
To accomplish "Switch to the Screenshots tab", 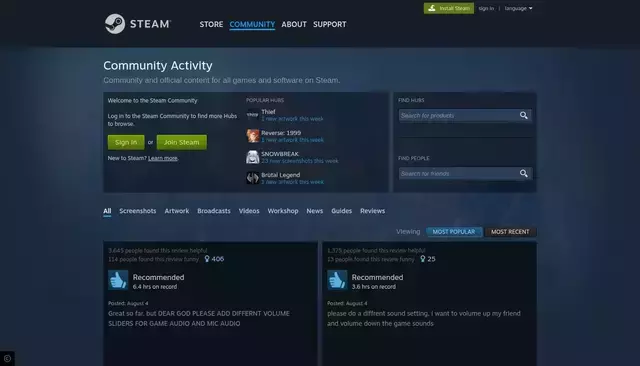I will [138, 211].
